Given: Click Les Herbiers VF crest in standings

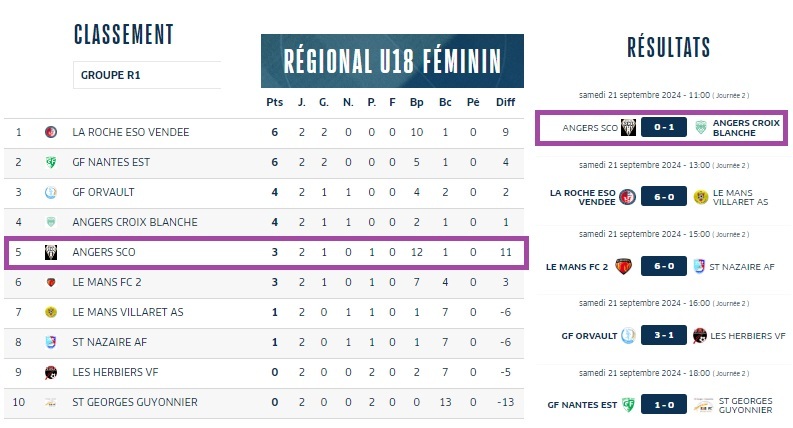Looking at the screenshot, I should click(51, 372).
